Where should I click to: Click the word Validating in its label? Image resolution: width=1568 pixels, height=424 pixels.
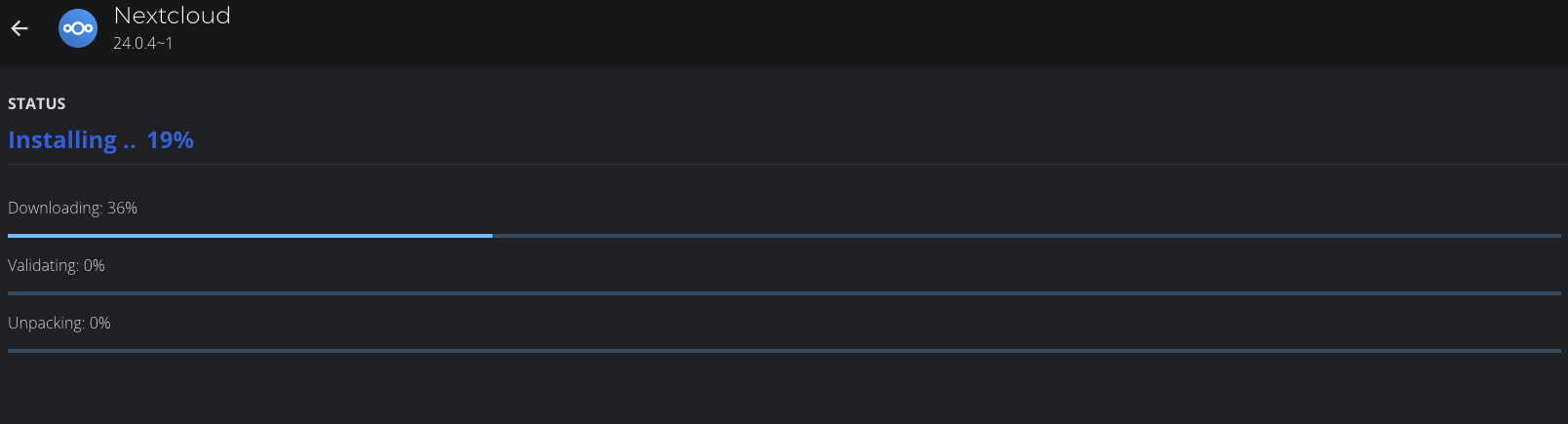click(x=43, y=265)
